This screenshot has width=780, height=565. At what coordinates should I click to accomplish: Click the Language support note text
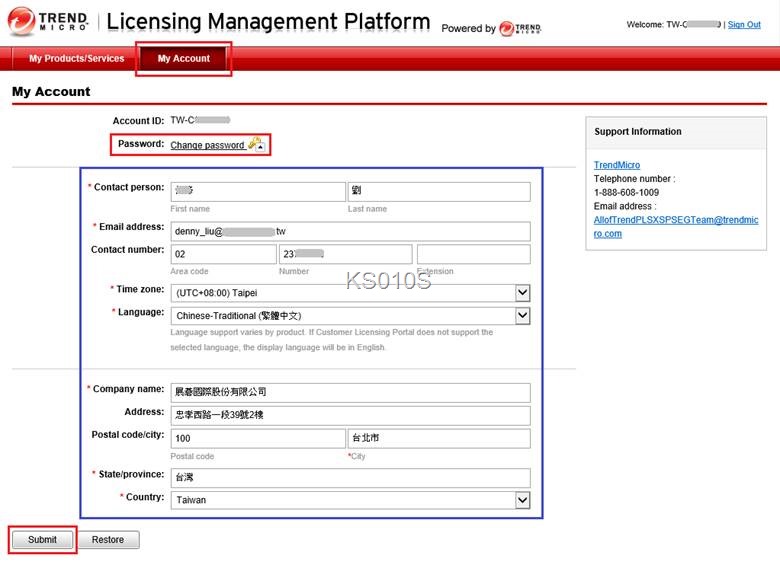[x=331, y=340]
